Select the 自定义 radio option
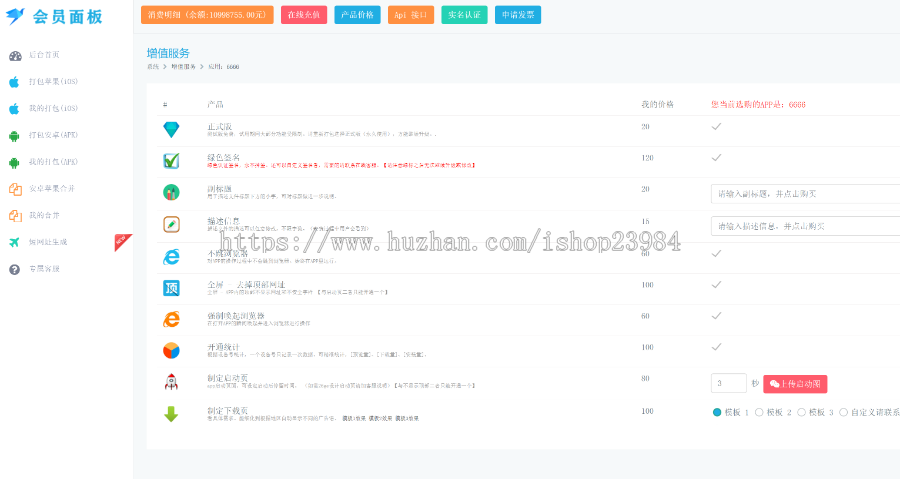Viewport: 900px width, 479px height. click(x=843, y=412)
